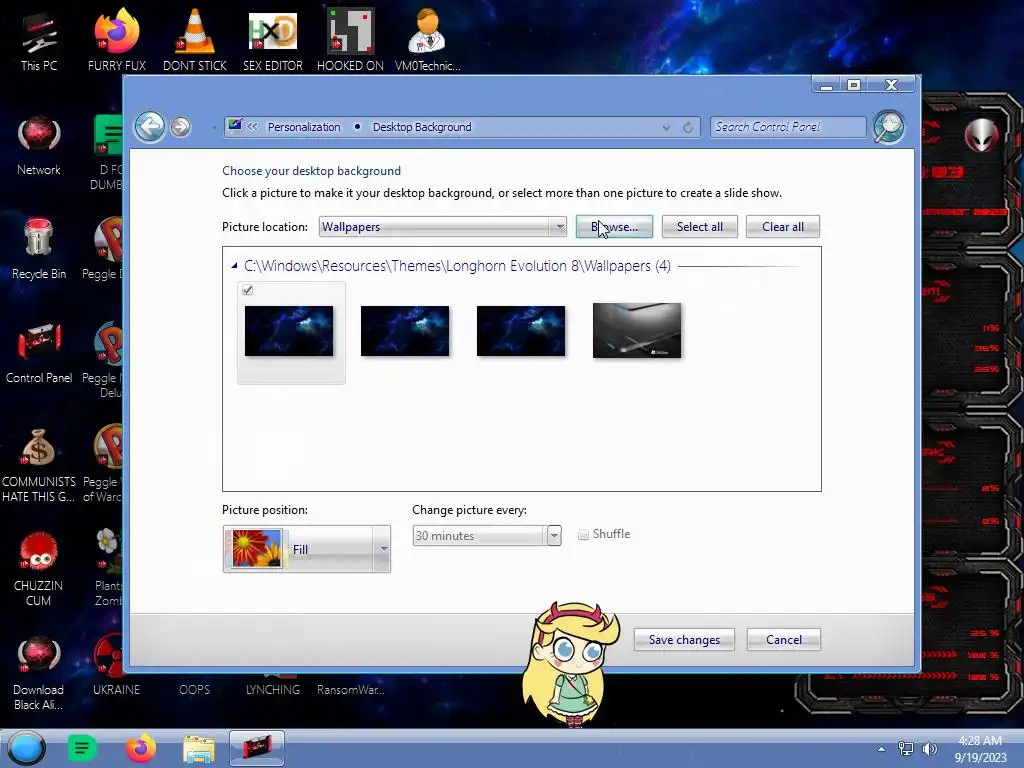1024x768 pixels.
Task: Open the green notes app on taskbar
Action: pos(82,748)
